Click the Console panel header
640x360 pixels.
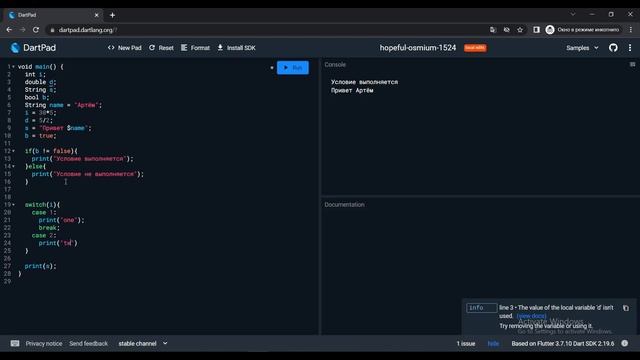point(335,64)
